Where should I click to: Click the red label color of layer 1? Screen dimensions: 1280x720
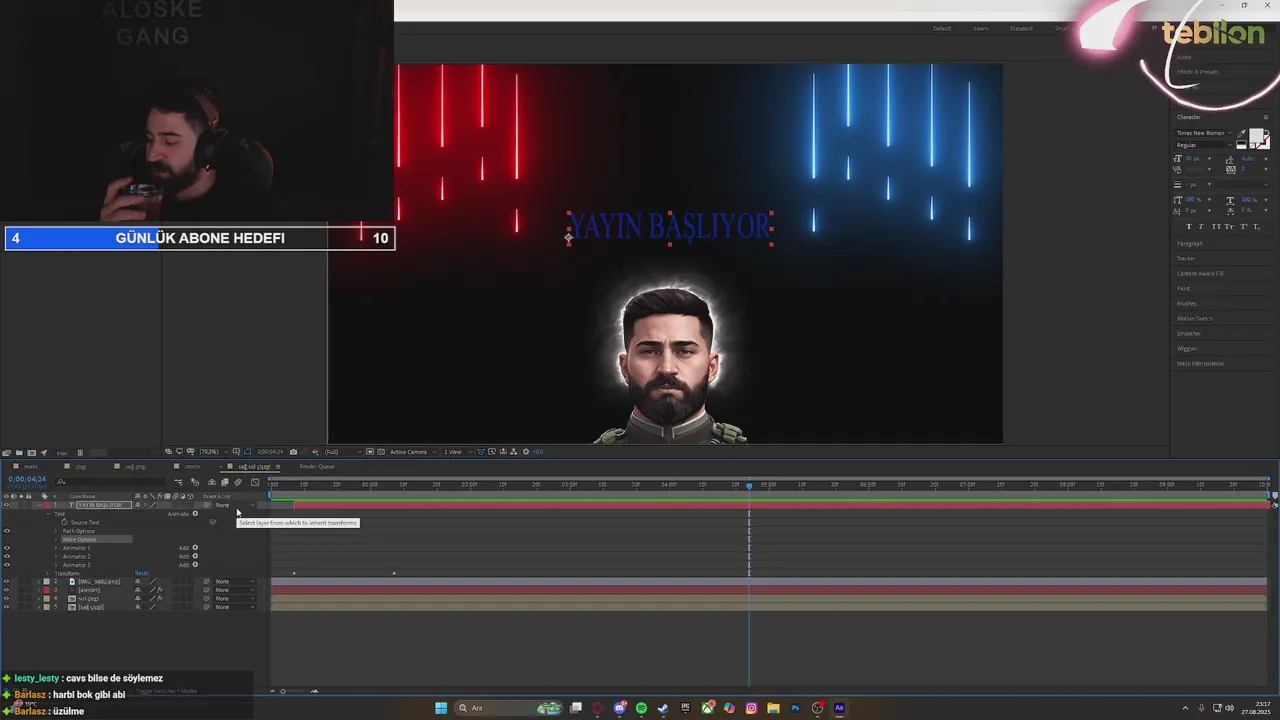[x=46, y=505]
